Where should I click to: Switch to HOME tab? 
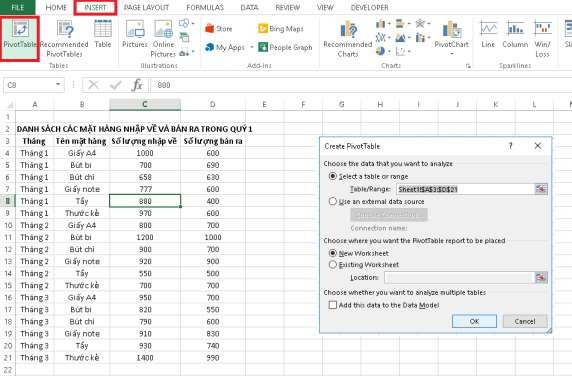56,7
